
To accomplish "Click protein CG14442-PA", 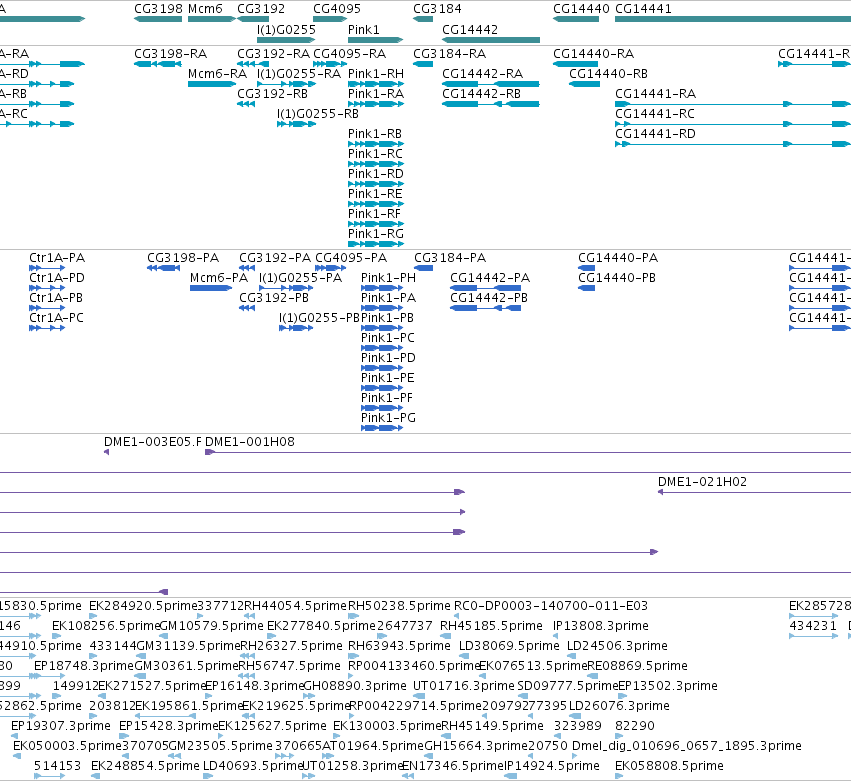I will point(485,288).
